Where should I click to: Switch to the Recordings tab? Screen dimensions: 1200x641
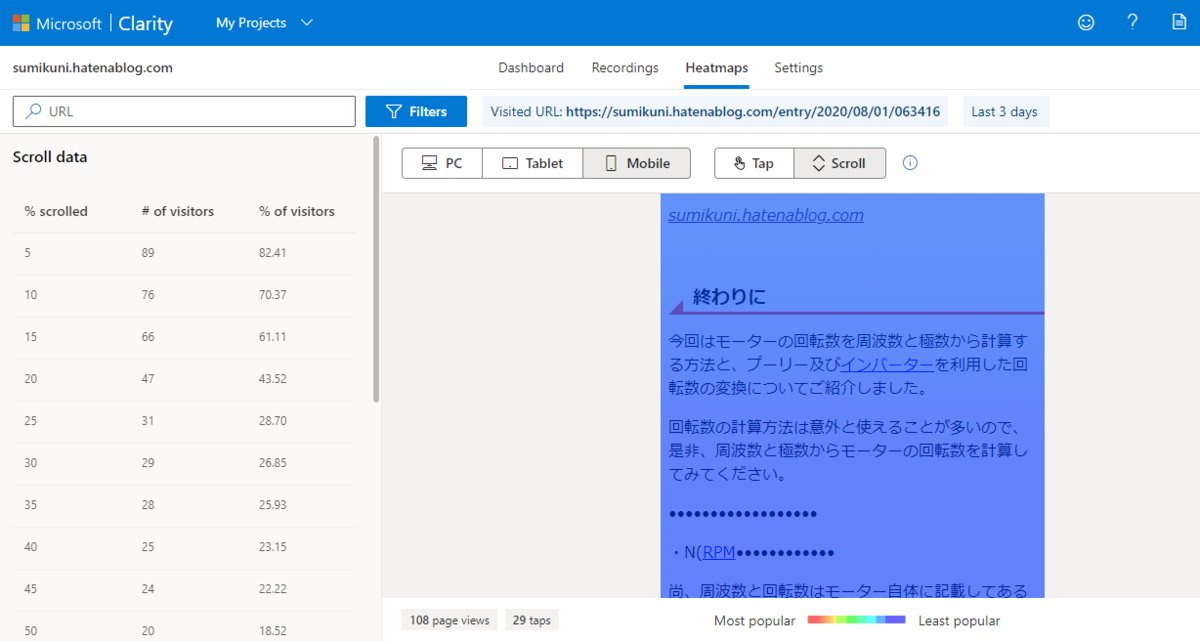(x=624, y=67)
